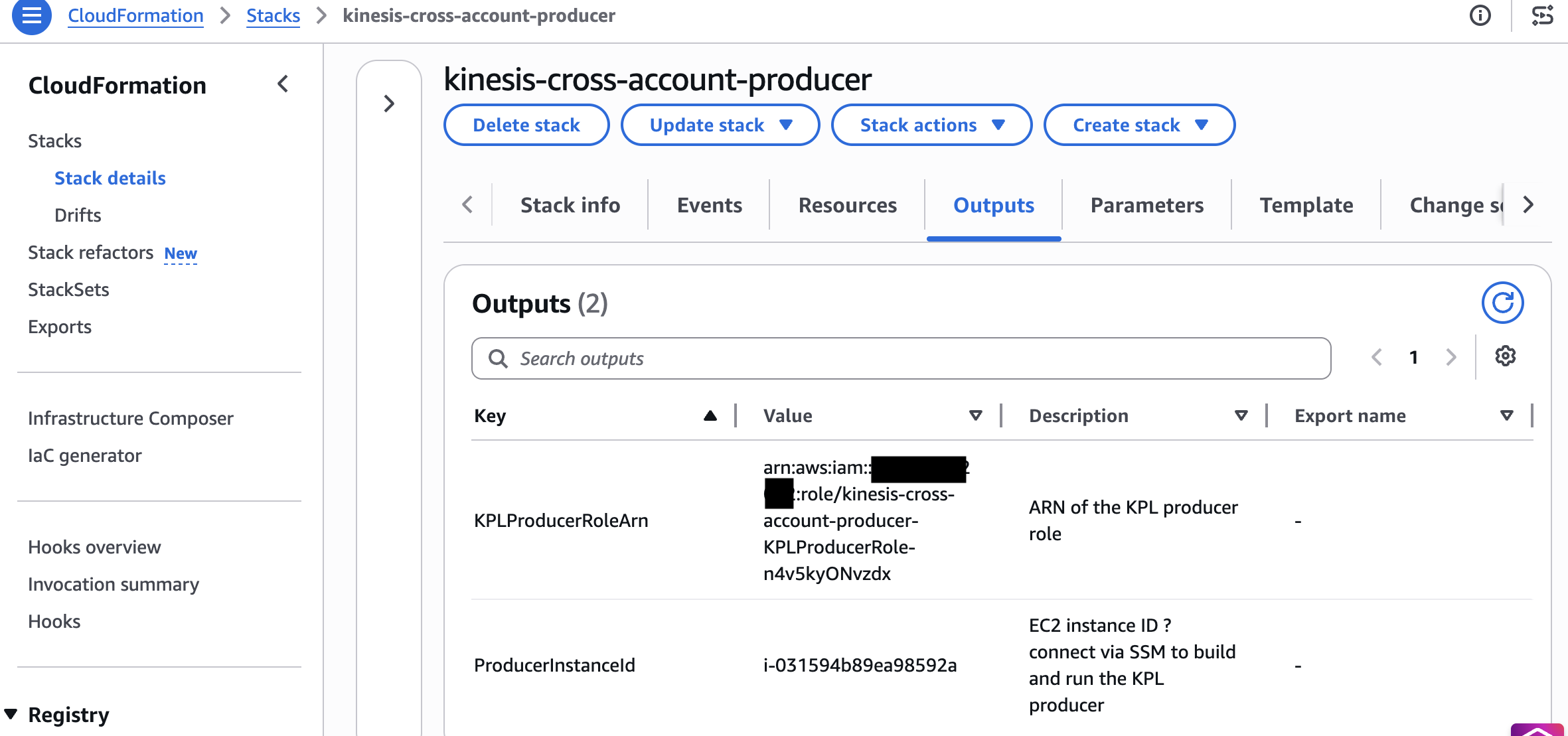The width and height of the screenshot is (1568, 736).
Task: Open Stack details in sidebar
Action: (x=110, y=178)
